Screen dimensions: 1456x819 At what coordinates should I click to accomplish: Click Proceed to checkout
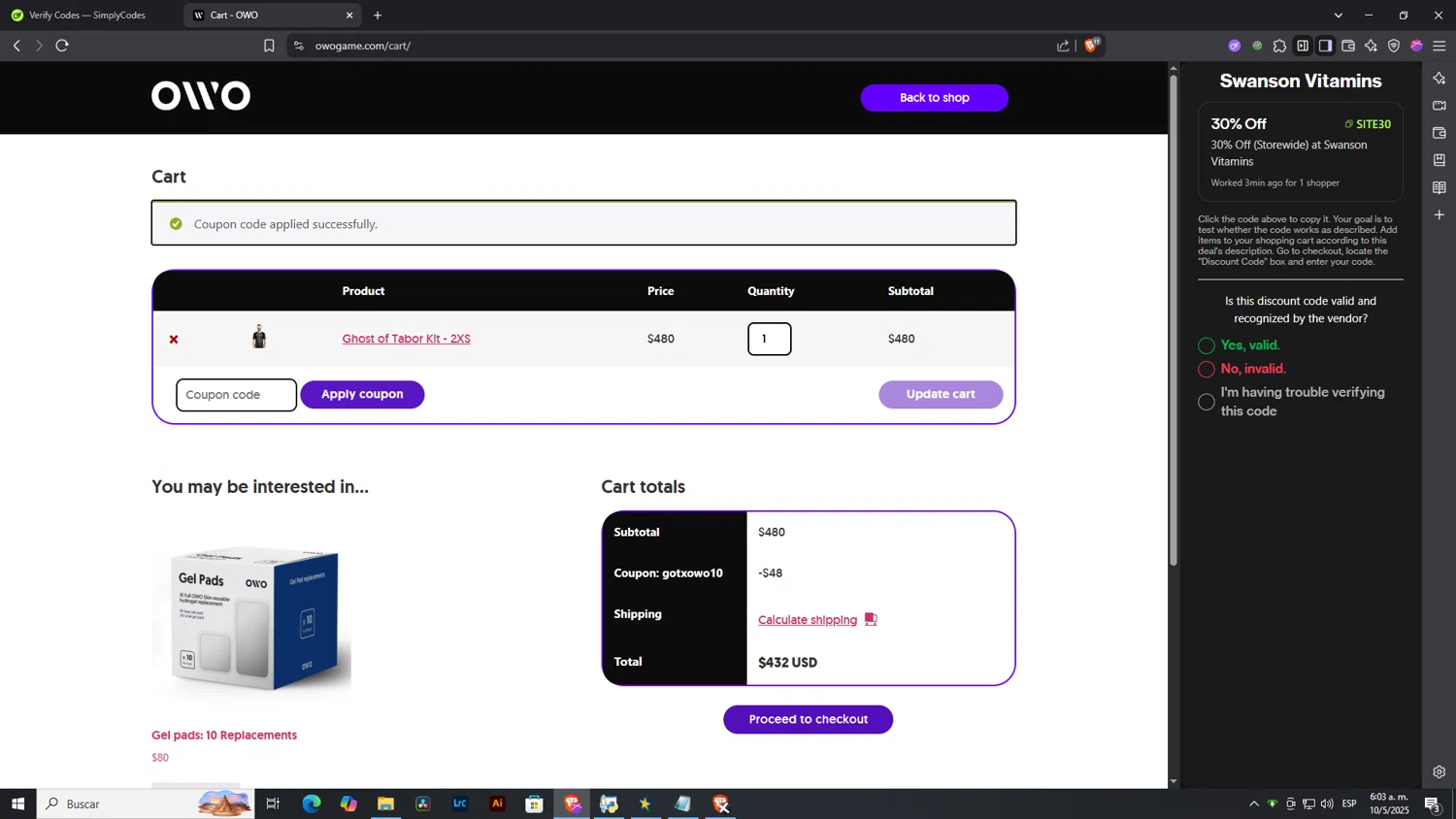point(808,719)
